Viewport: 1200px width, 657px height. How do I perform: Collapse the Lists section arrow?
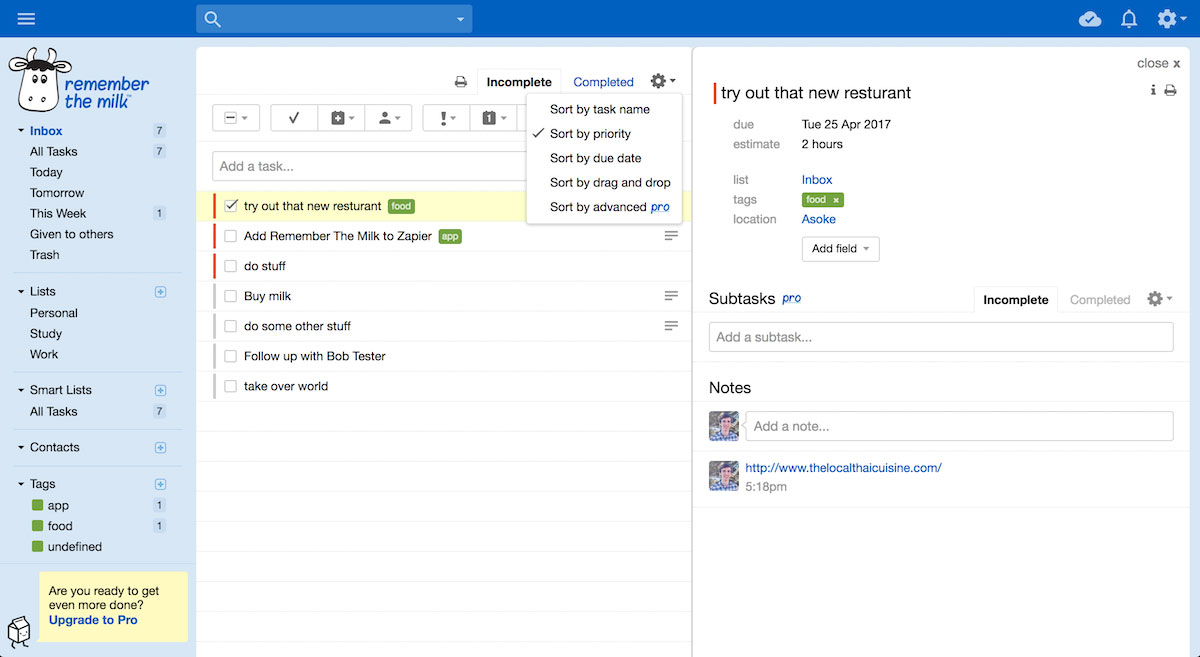tap(20, 292)
